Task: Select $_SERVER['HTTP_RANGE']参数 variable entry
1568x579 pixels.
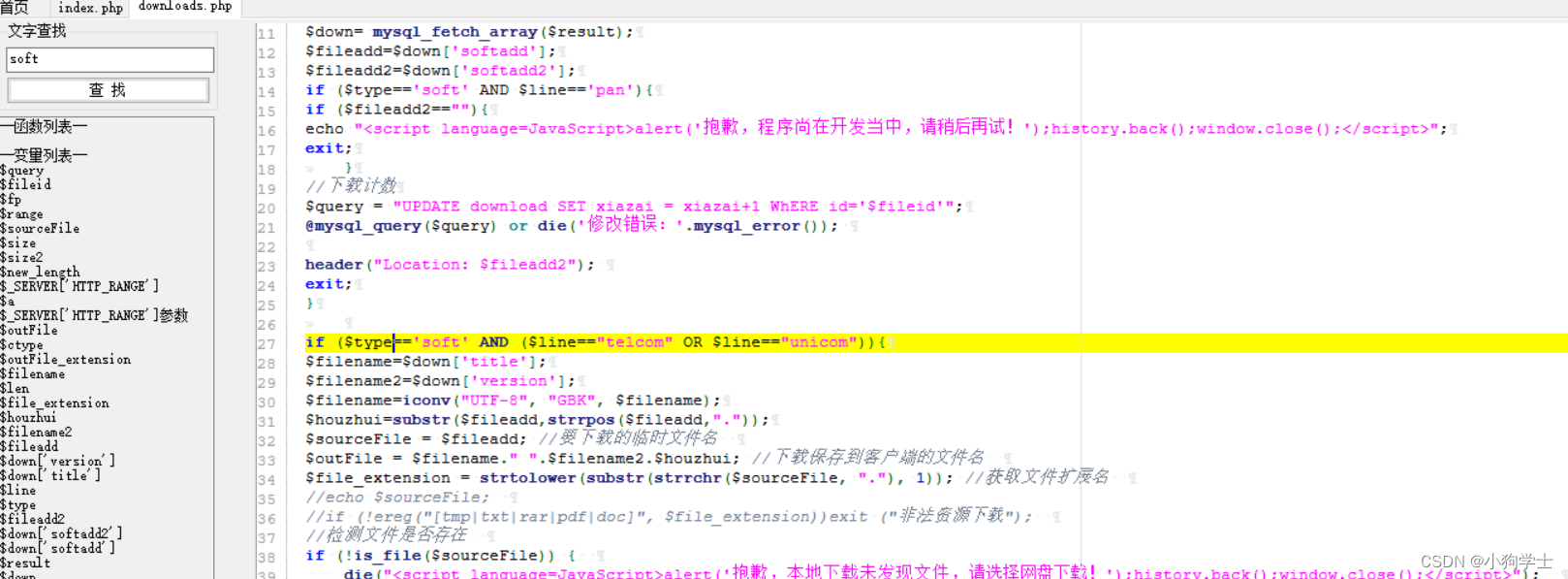Action: pyautogui.click(x=94, y=315)
